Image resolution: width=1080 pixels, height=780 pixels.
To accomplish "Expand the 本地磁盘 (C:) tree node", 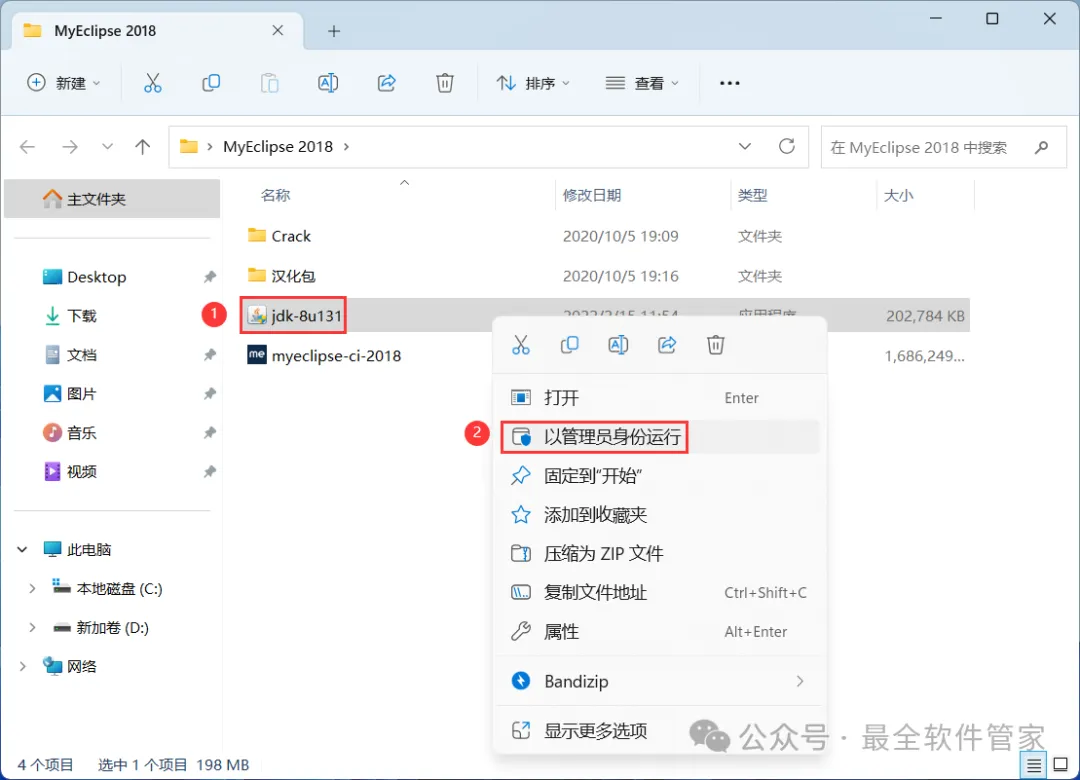I will point(32,588).
